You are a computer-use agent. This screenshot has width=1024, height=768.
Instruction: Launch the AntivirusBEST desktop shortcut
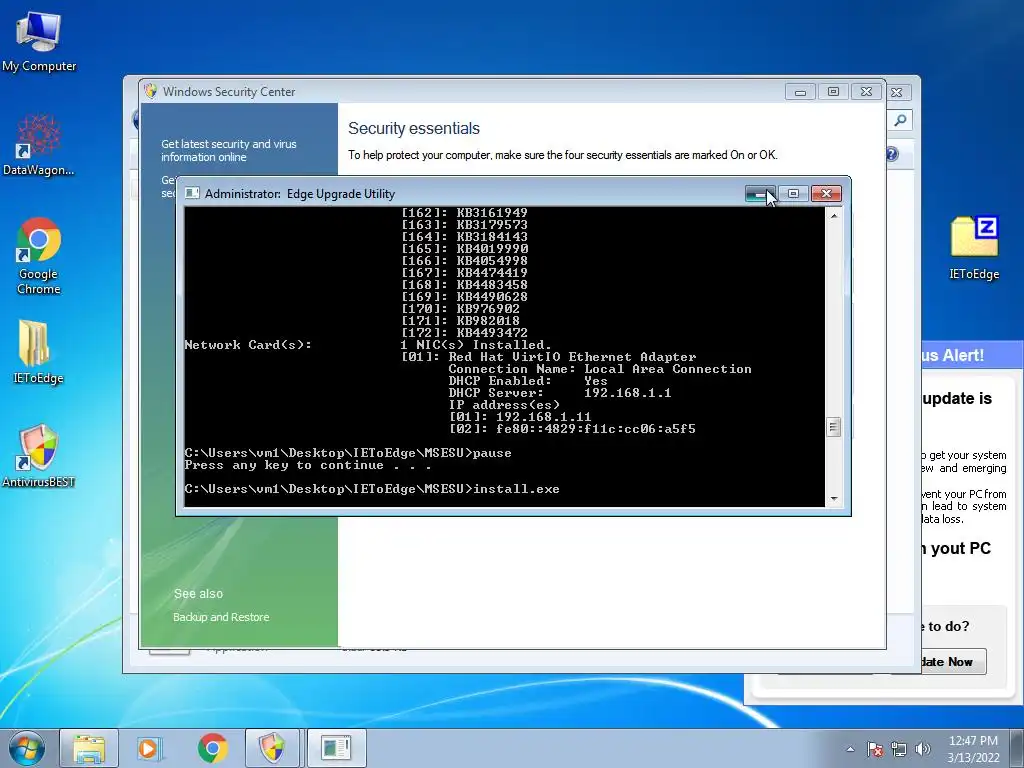point(39,455)
